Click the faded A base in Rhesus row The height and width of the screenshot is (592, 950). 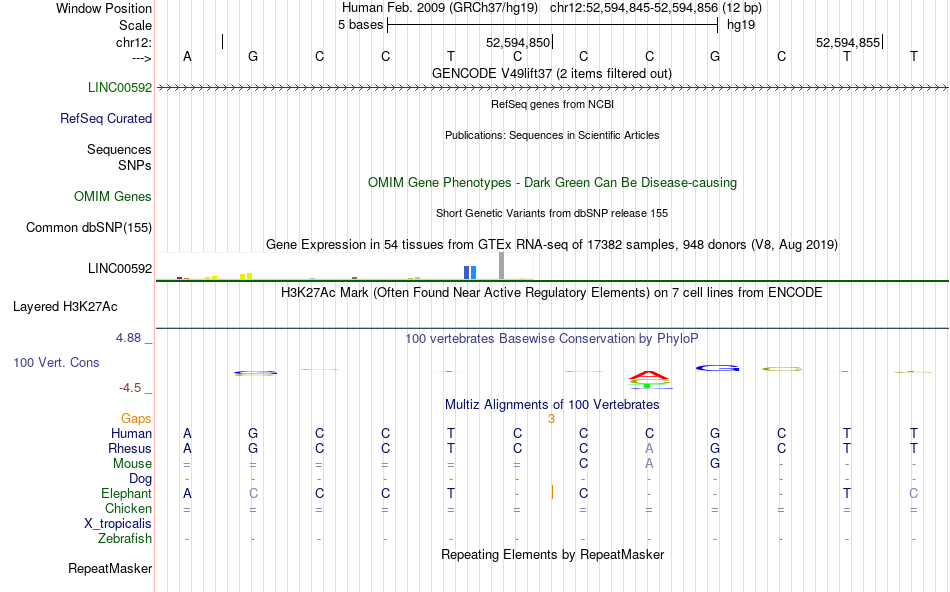(649, 448)
